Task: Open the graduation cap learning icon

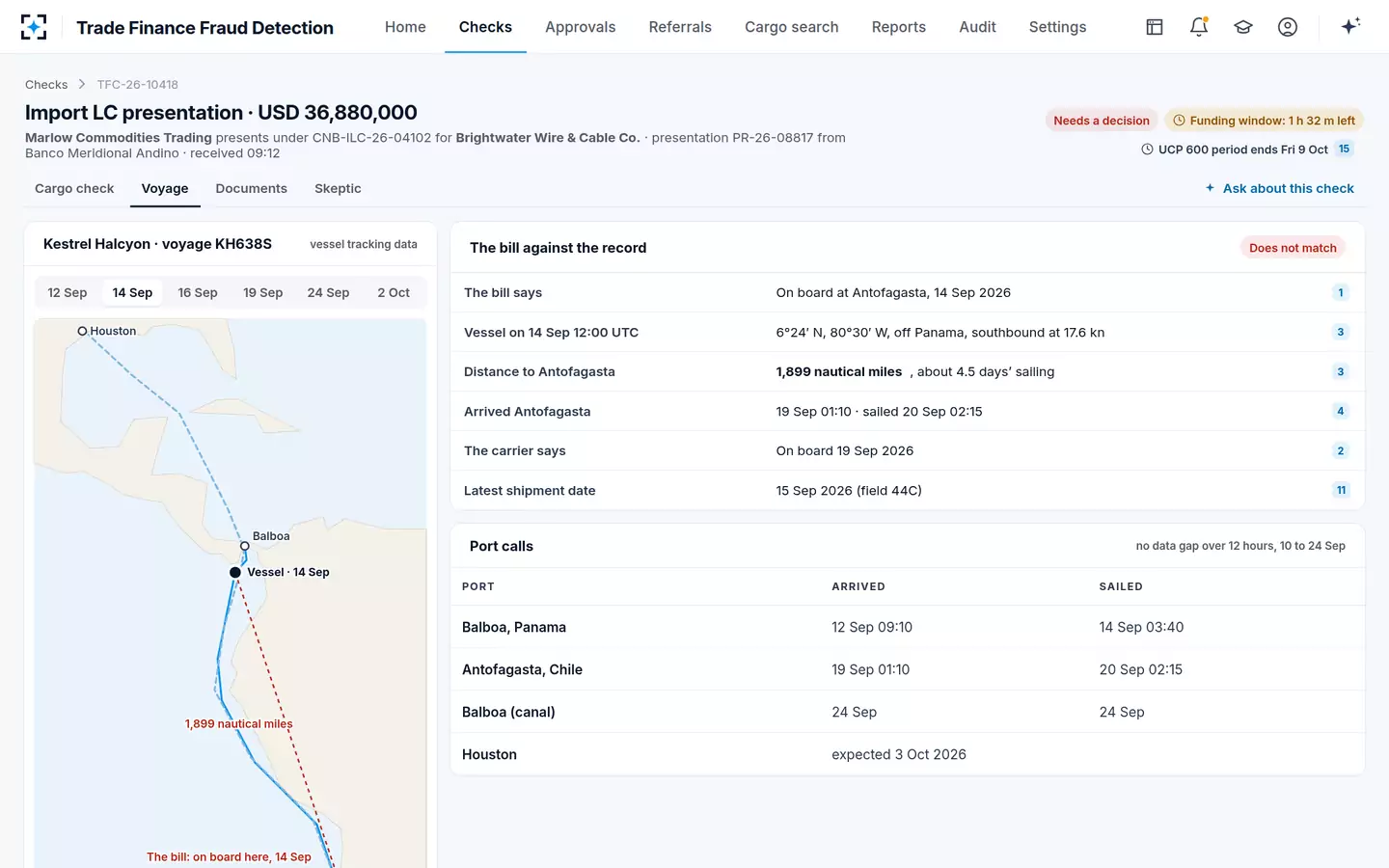Action: coord(1243,27)
